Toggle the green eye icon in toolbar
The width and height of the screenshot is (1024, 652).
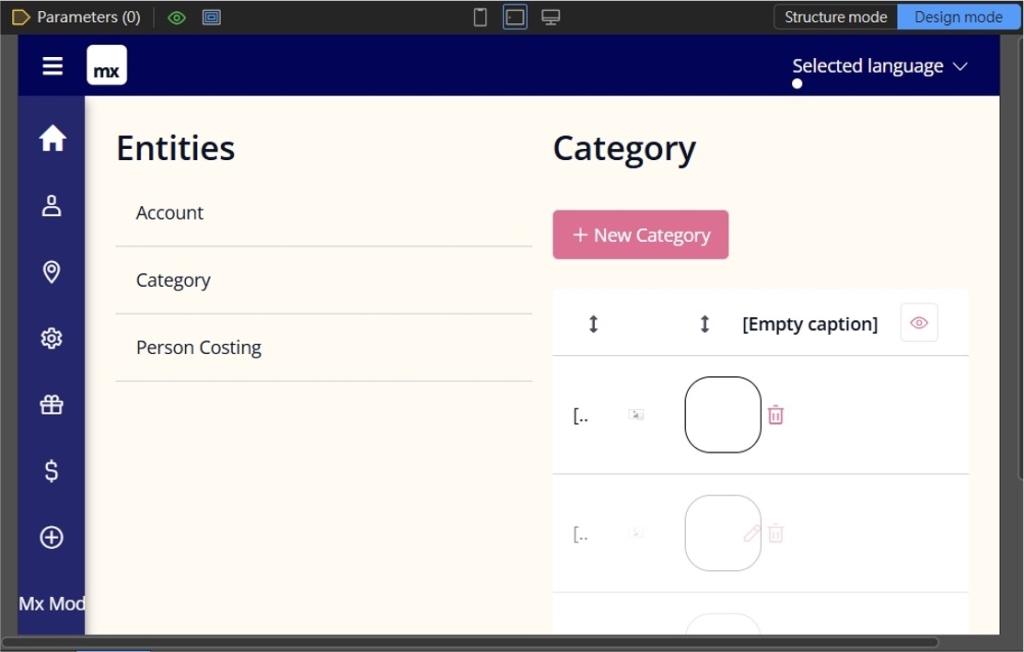tap(176, 18)
